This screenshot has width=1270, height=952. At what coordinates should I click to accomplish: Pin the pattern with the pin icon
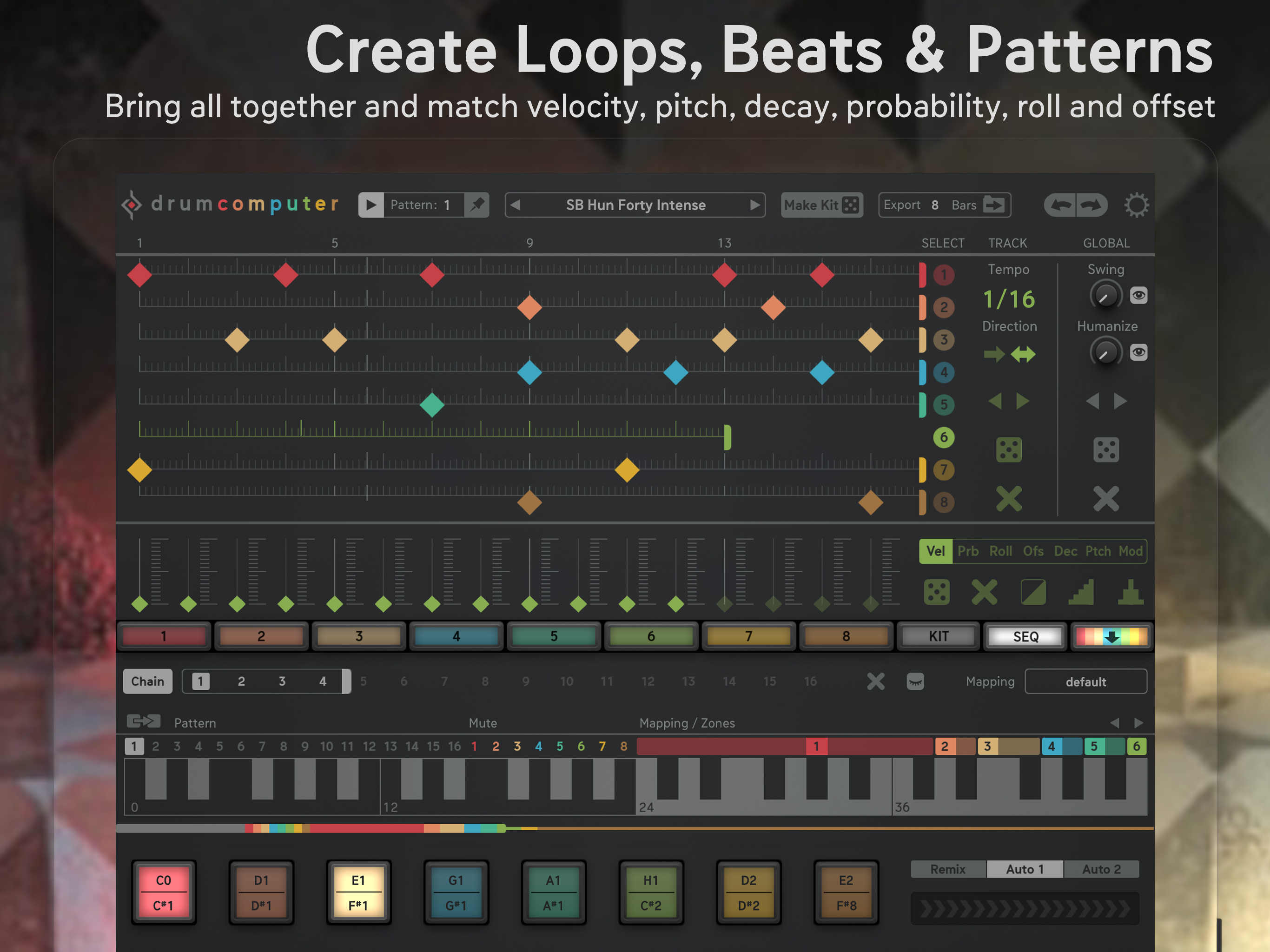coord(476,205)
